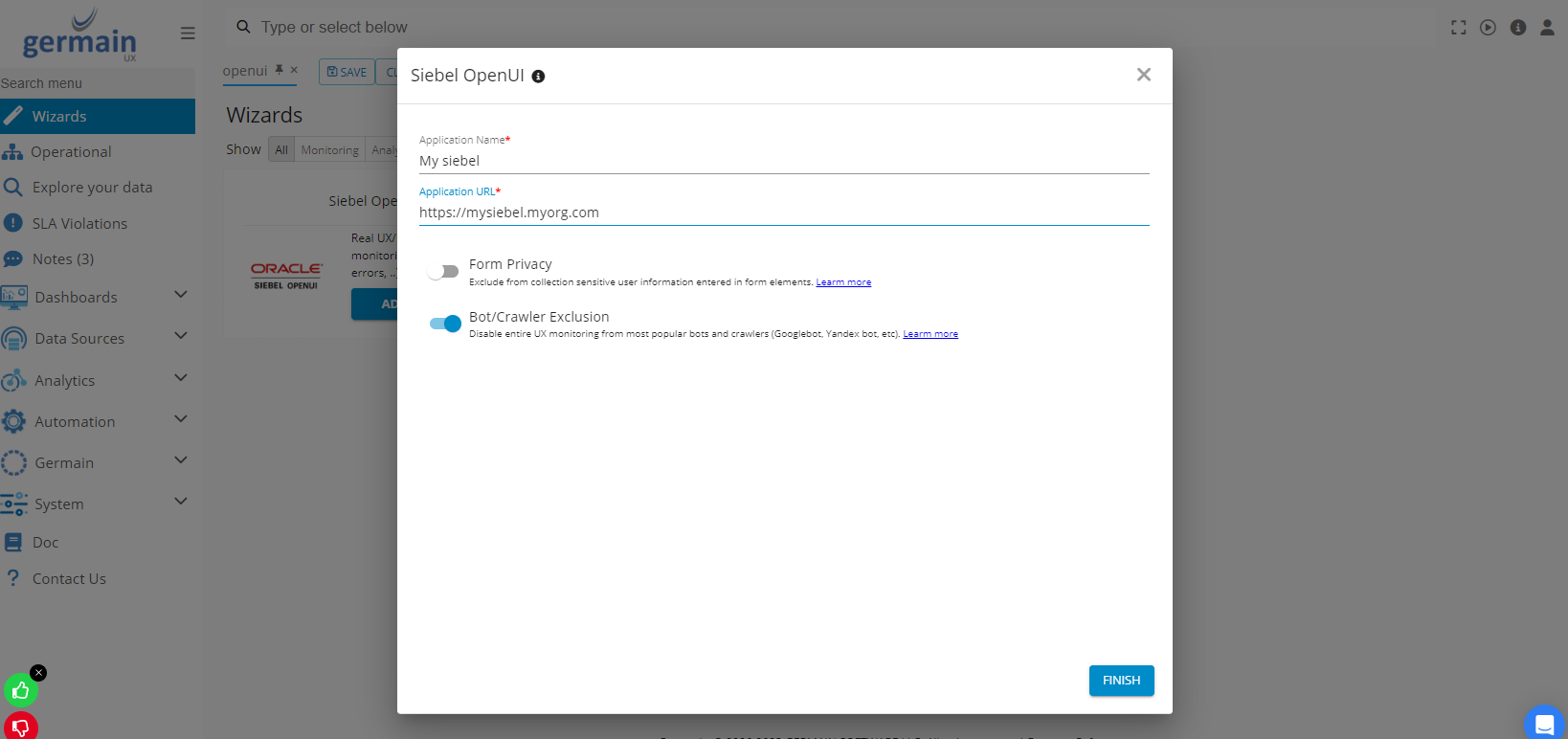Viewport: 1568px width, 739px height.
Task: Click the info icon beside Siebel OpenUI title
Action: pos(538,77)
